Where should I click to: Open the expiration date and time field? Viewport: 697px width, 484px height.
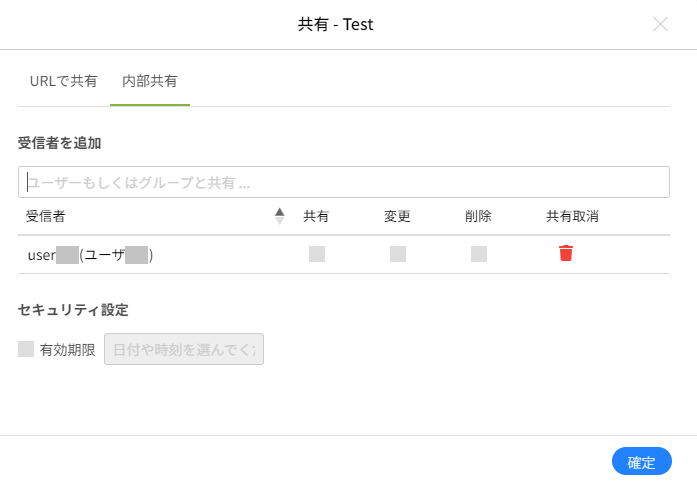[x=184, y=349]
